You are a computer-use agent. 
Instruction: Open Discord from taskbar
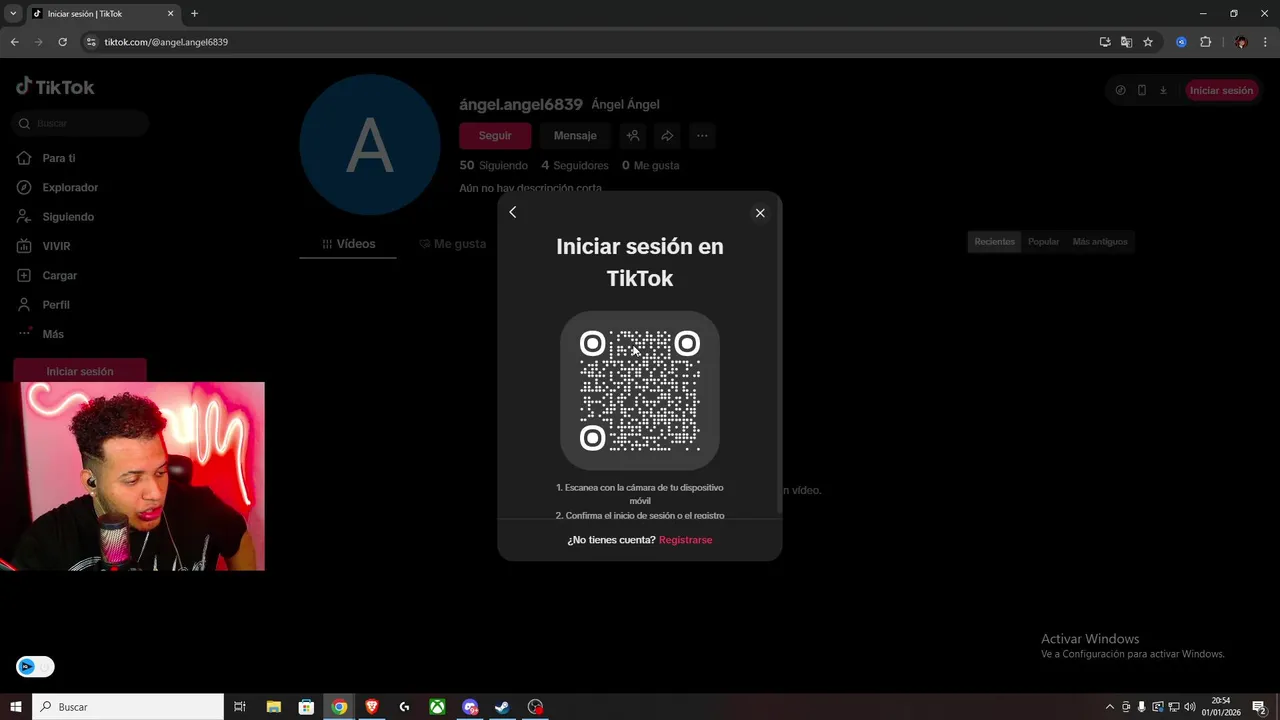tap(470, 707)
